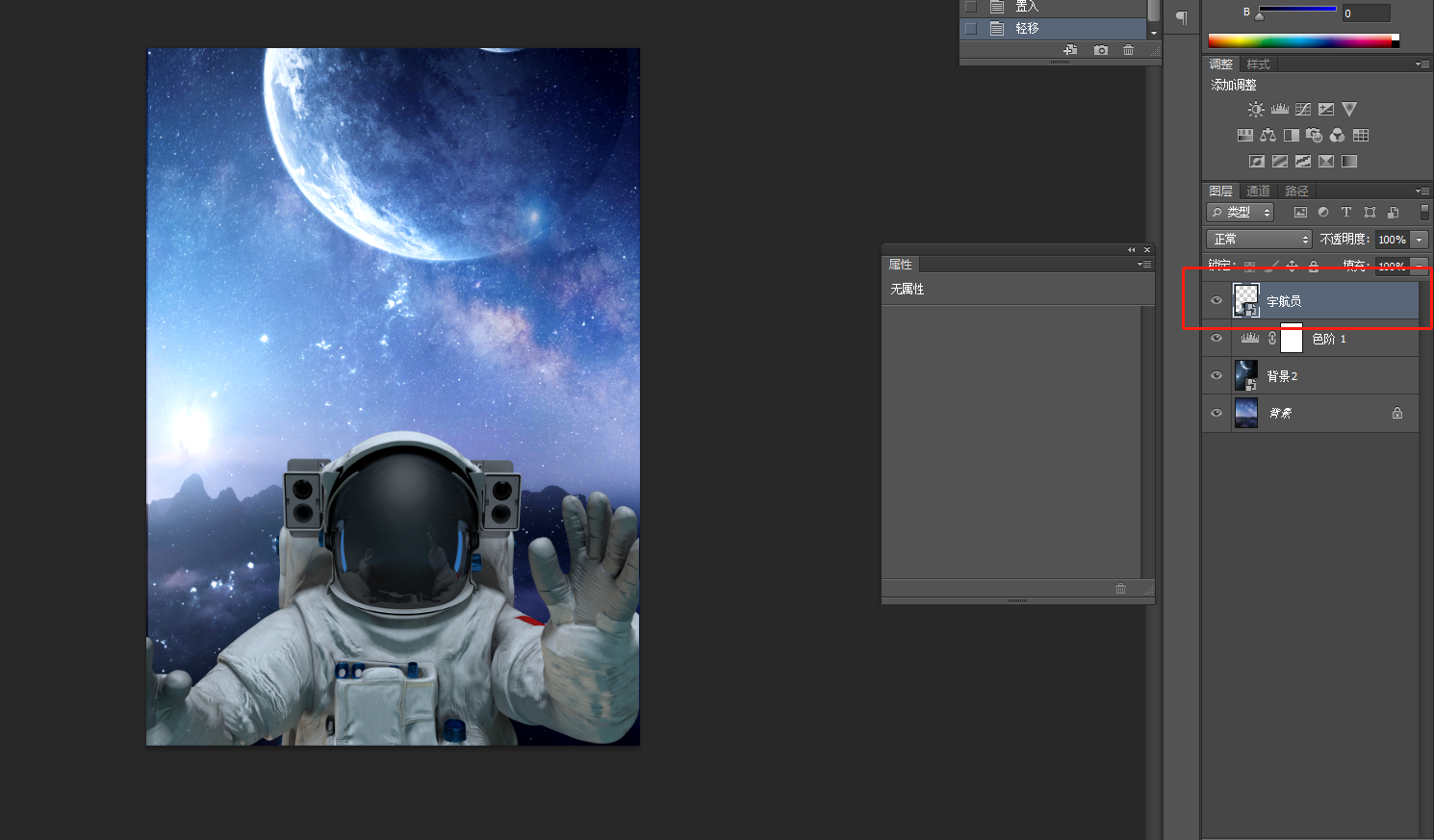
Task: Click the B blue channel slider
Action: (x=1297, y=10)
